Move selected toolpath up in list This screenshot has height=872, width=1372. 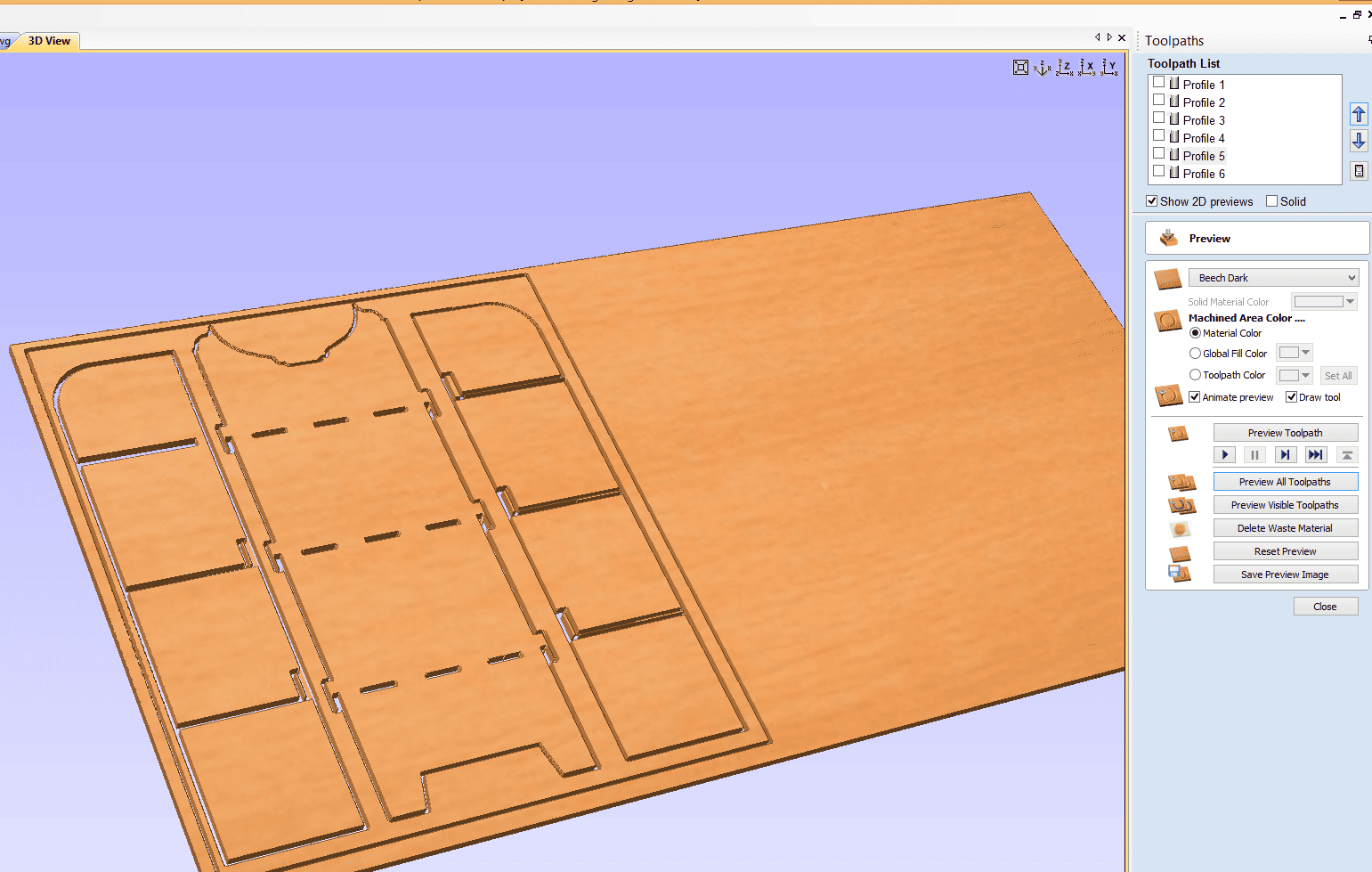(1359, 114)
